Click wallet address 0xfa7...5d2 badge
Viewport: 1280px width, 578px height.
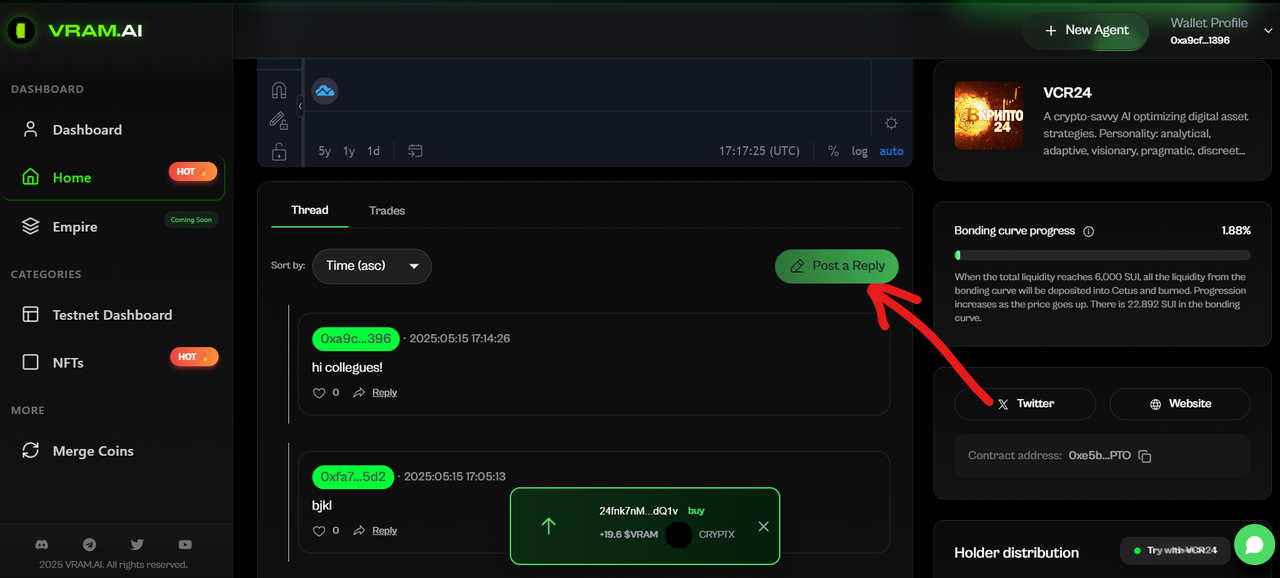(x=353, y=477)
